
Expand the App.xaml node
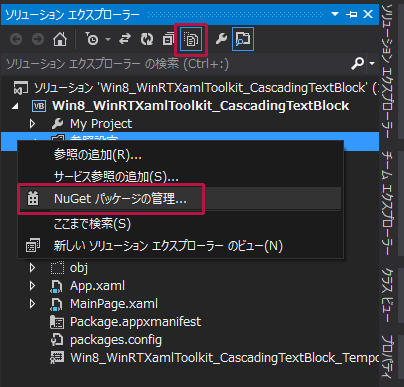pyautogui.click(x=32, y=286)
